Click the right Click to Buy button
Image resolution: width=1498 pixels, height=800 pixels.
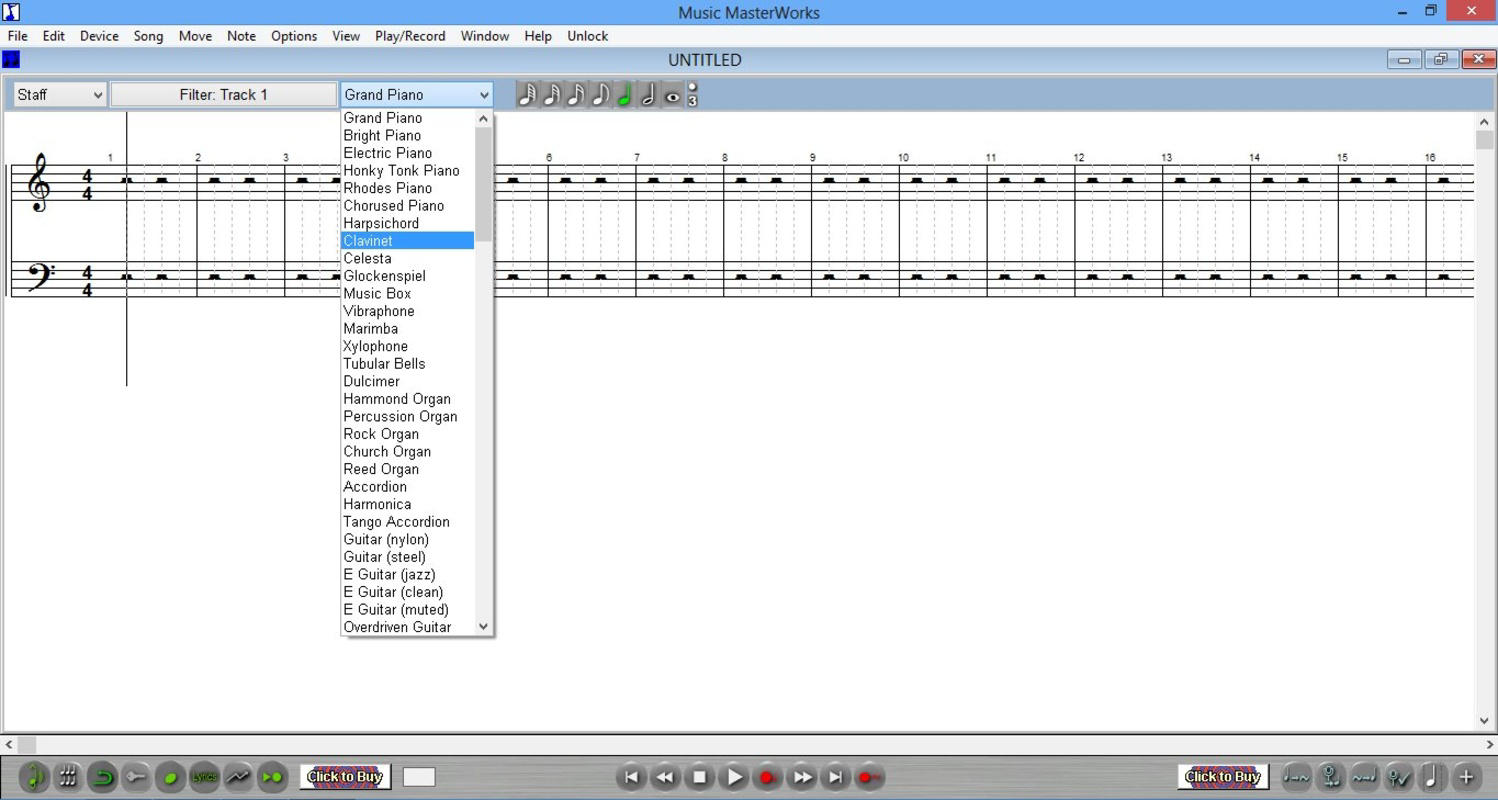pyautogui.click(x=1223, y=777)
